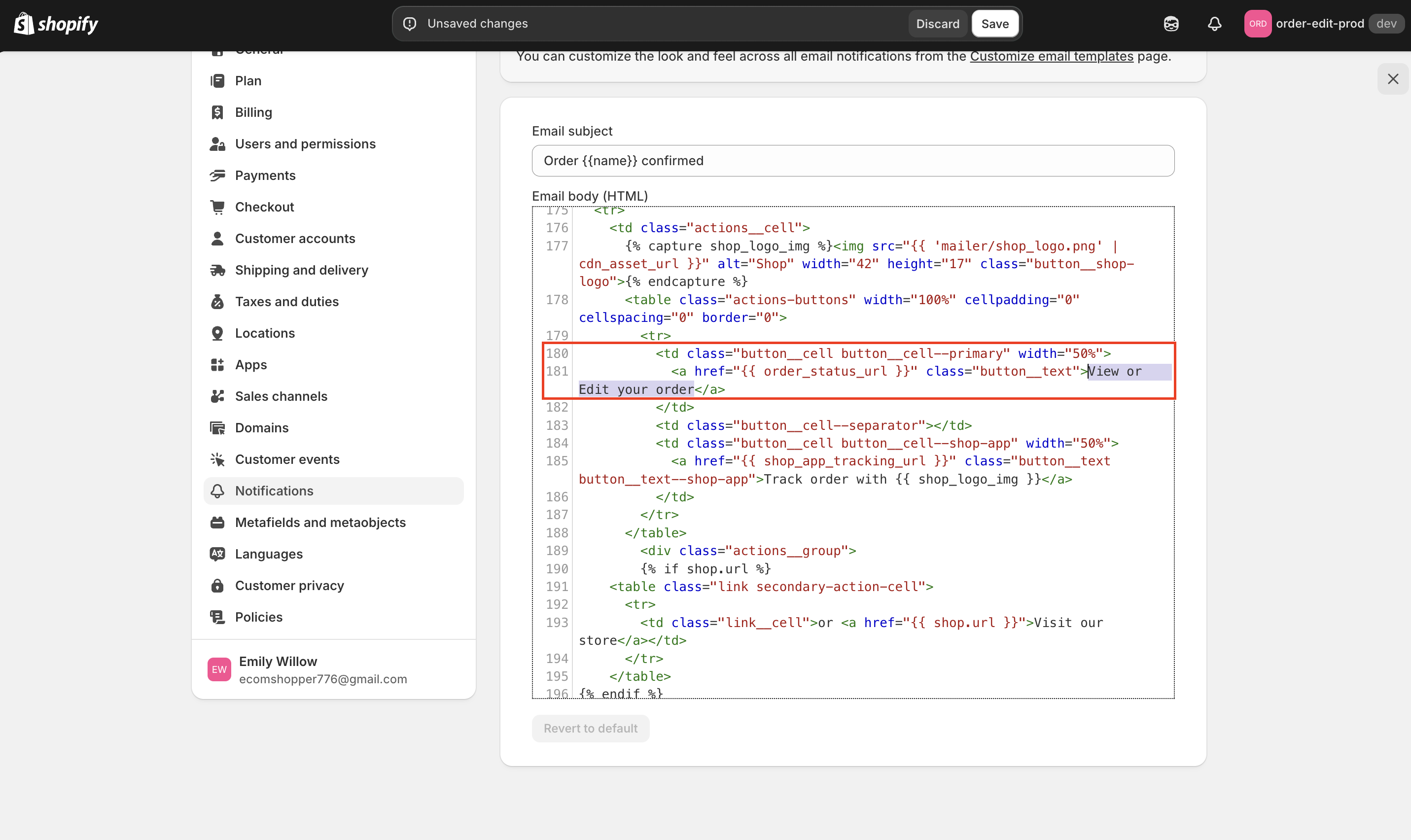Close the settings panel with X
Viewport: 1411px width, 840px height.
click(x=1392, y=79)
